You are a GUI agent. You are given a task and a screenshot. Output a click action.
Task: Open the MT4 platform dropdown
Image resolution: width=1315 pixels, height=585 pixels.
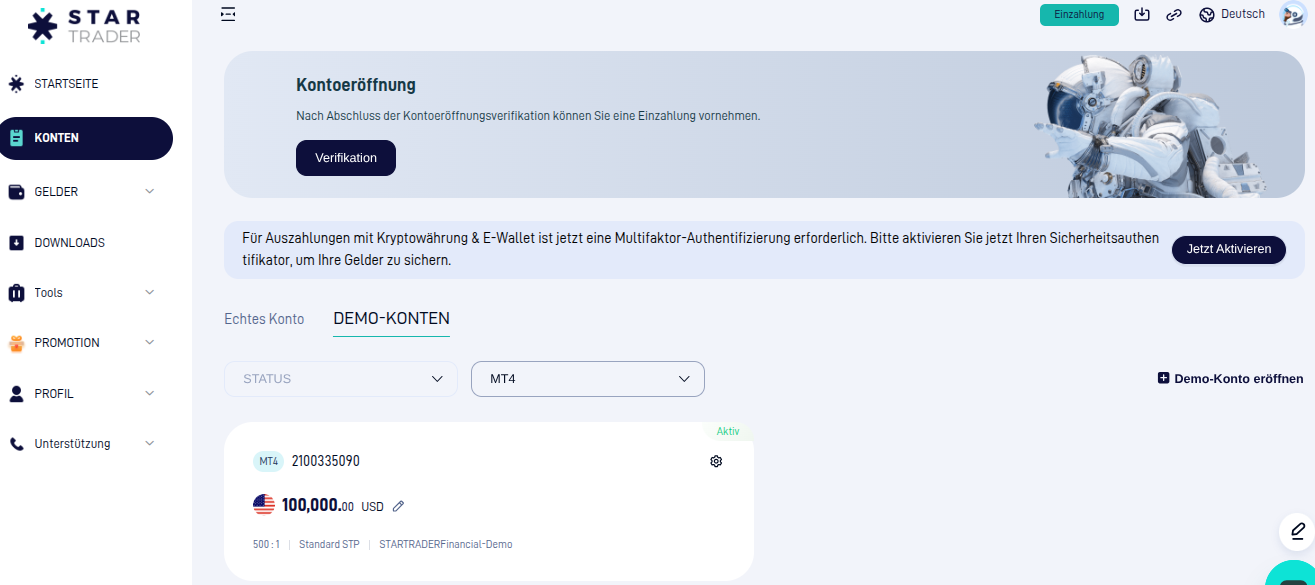click(587, 379)
